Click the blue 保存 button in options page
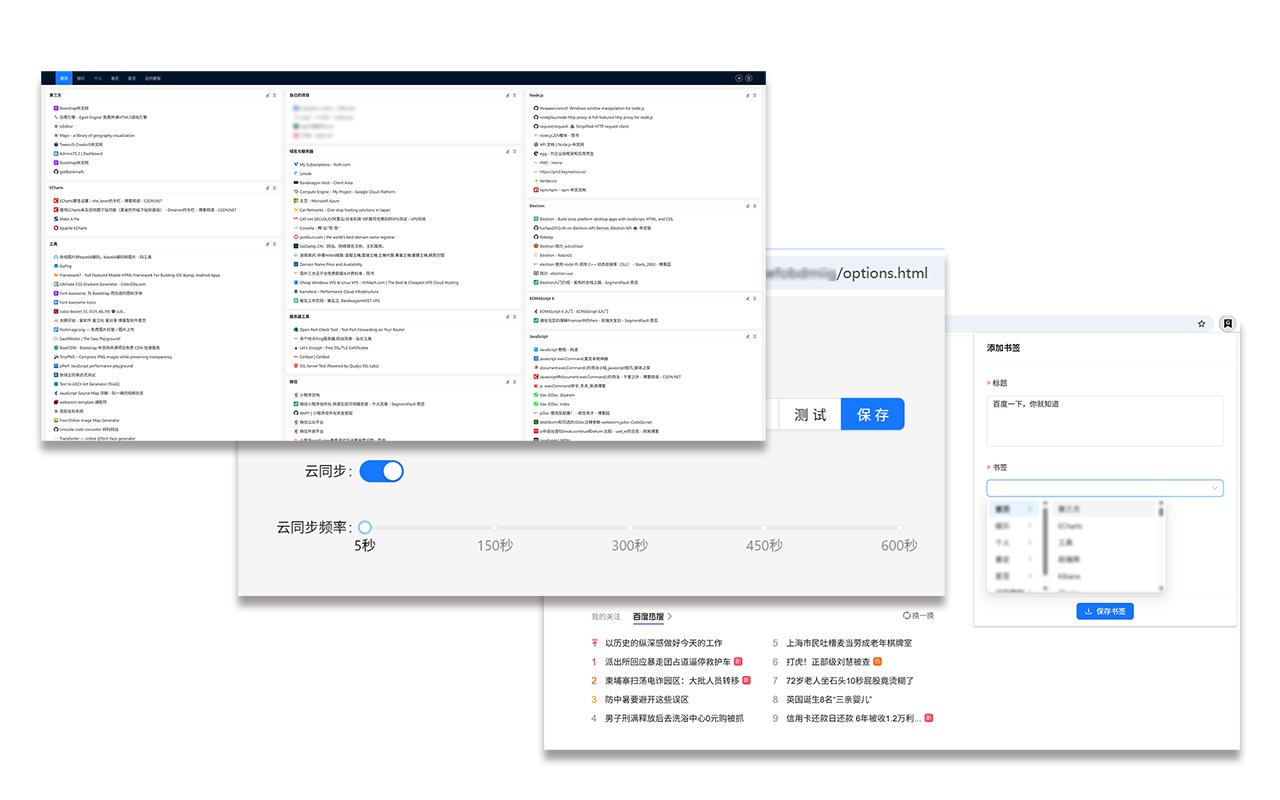 pos(872,414)
